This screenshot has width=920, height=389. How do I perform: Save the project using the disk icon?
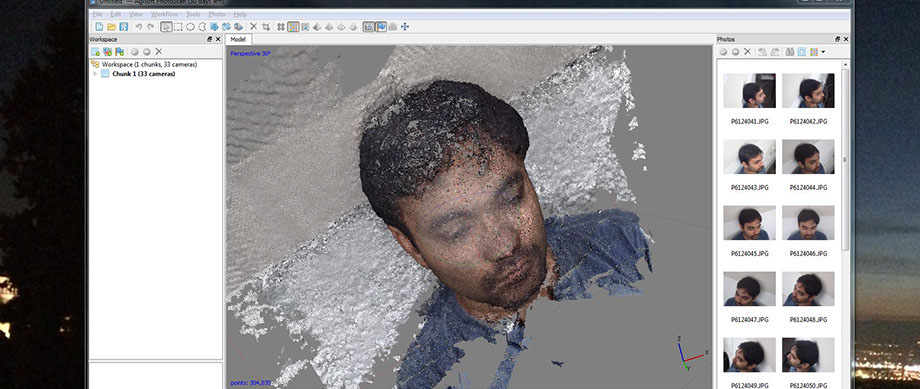pos(124,26)
